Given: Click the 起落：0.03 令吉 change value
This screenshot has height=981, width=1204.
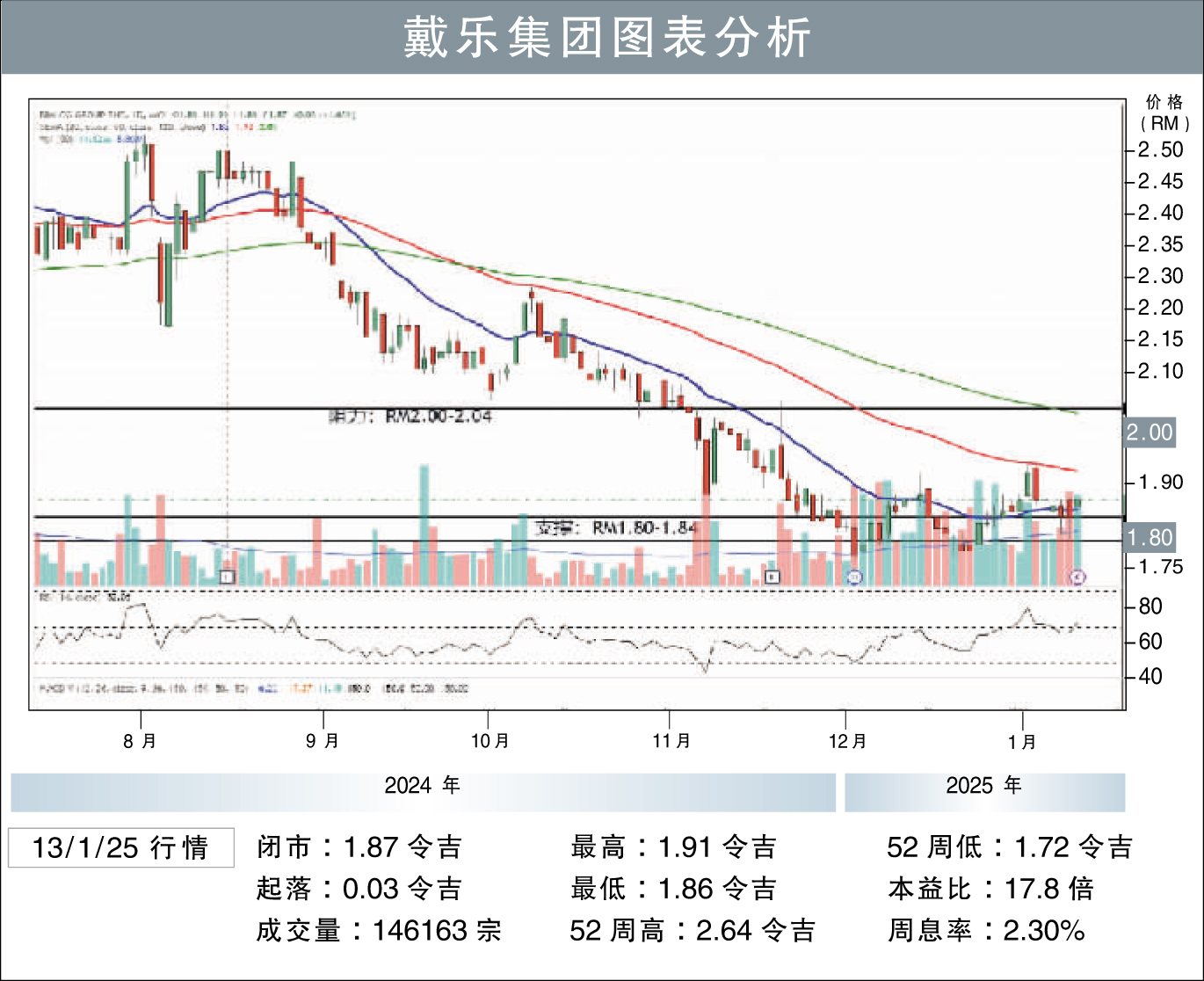Looking at the screenshot, I should [x=359, y=889].
